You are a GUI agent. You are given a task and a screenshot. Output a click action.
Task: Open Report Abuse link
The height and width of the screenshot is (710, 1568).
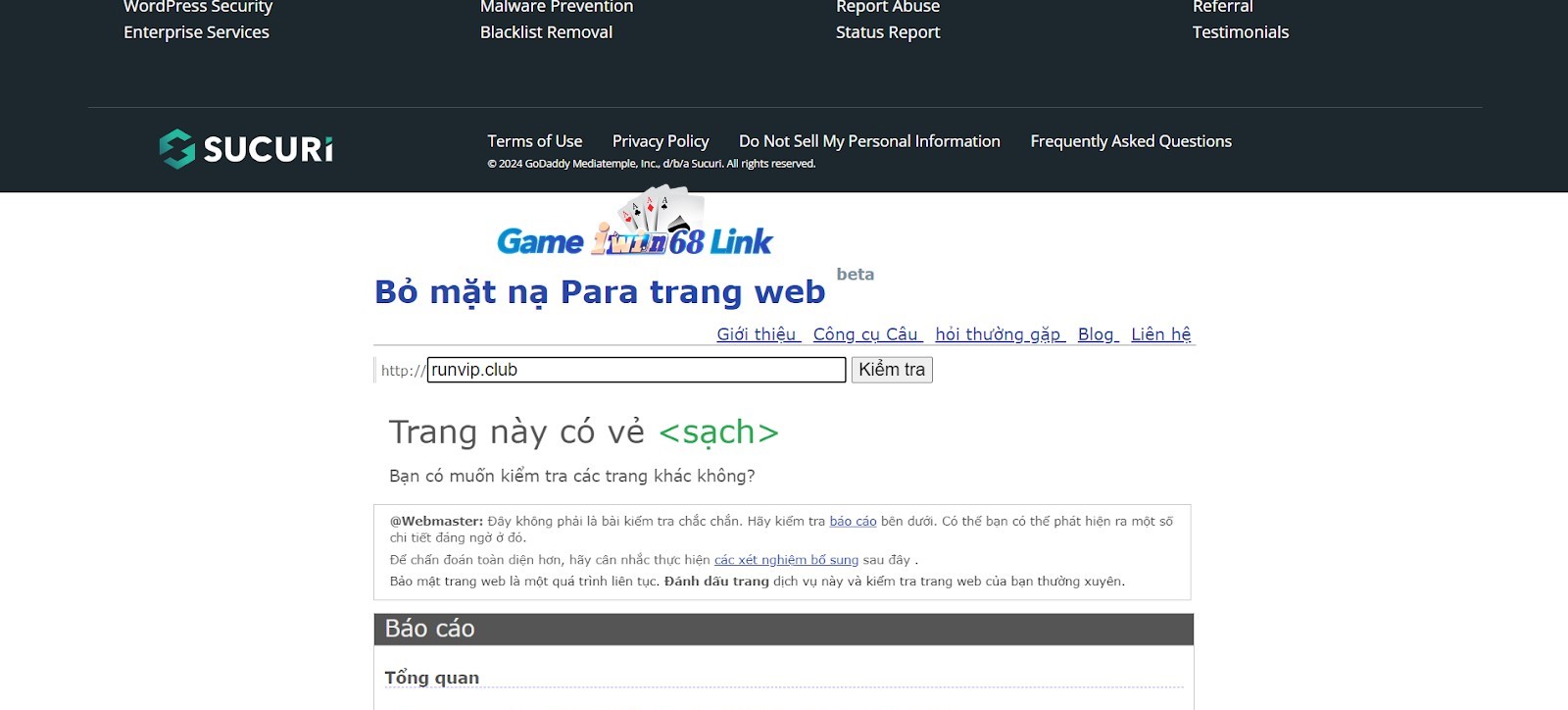tap(888, 7)
